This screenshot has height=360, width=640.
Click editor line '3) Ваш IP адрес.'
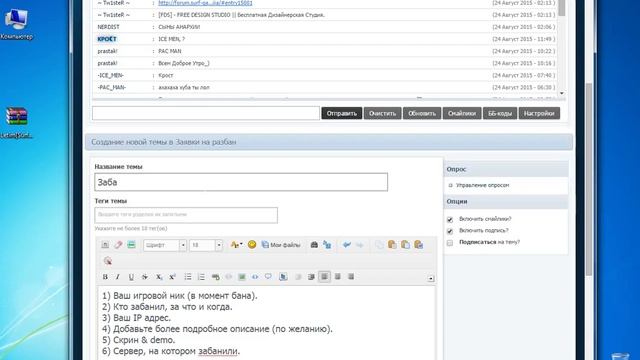click(x=136, y=318)
